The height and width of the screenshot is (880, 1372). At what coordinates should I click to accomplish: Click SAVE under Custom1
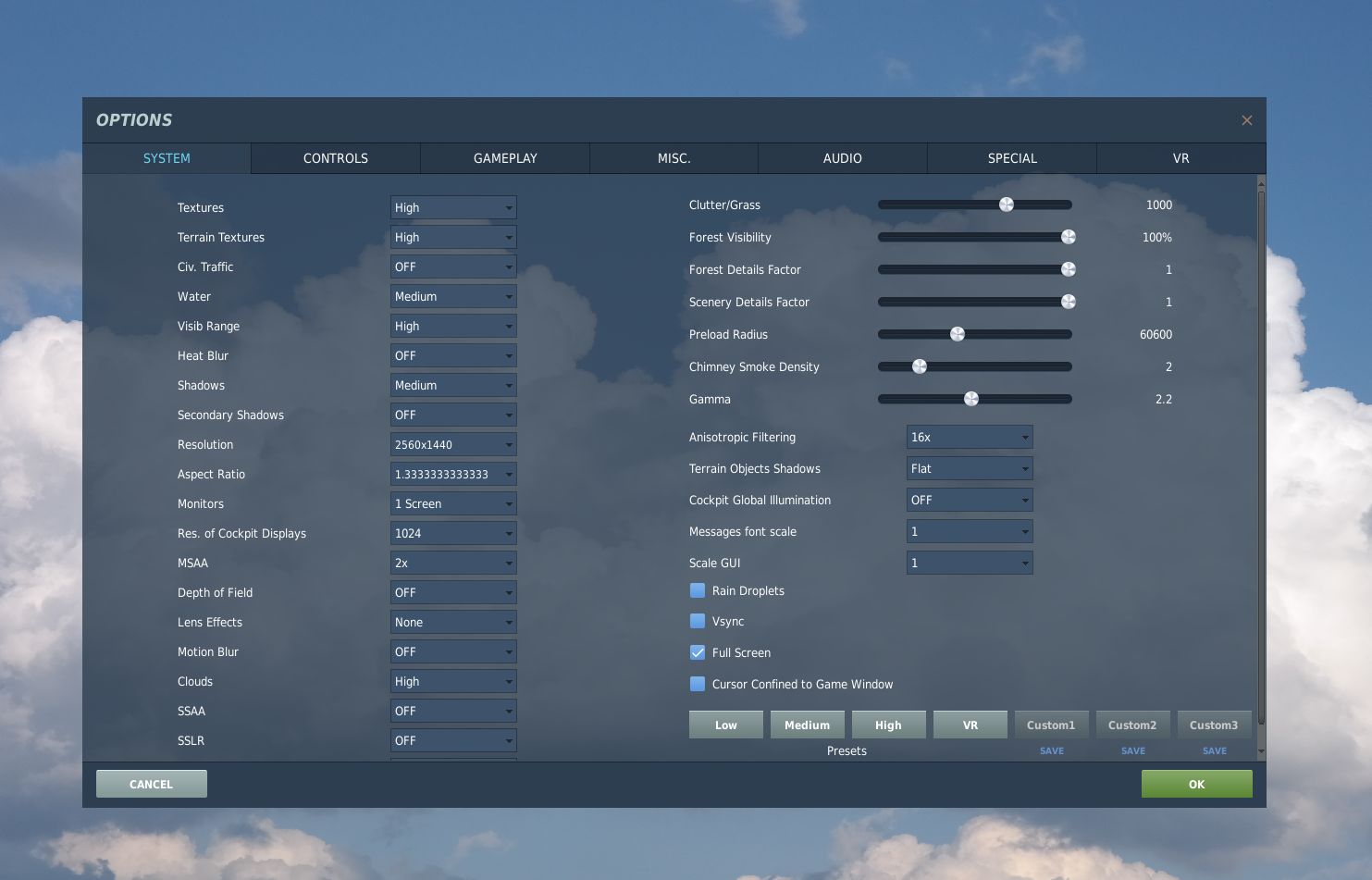(x=1052, y=751)
